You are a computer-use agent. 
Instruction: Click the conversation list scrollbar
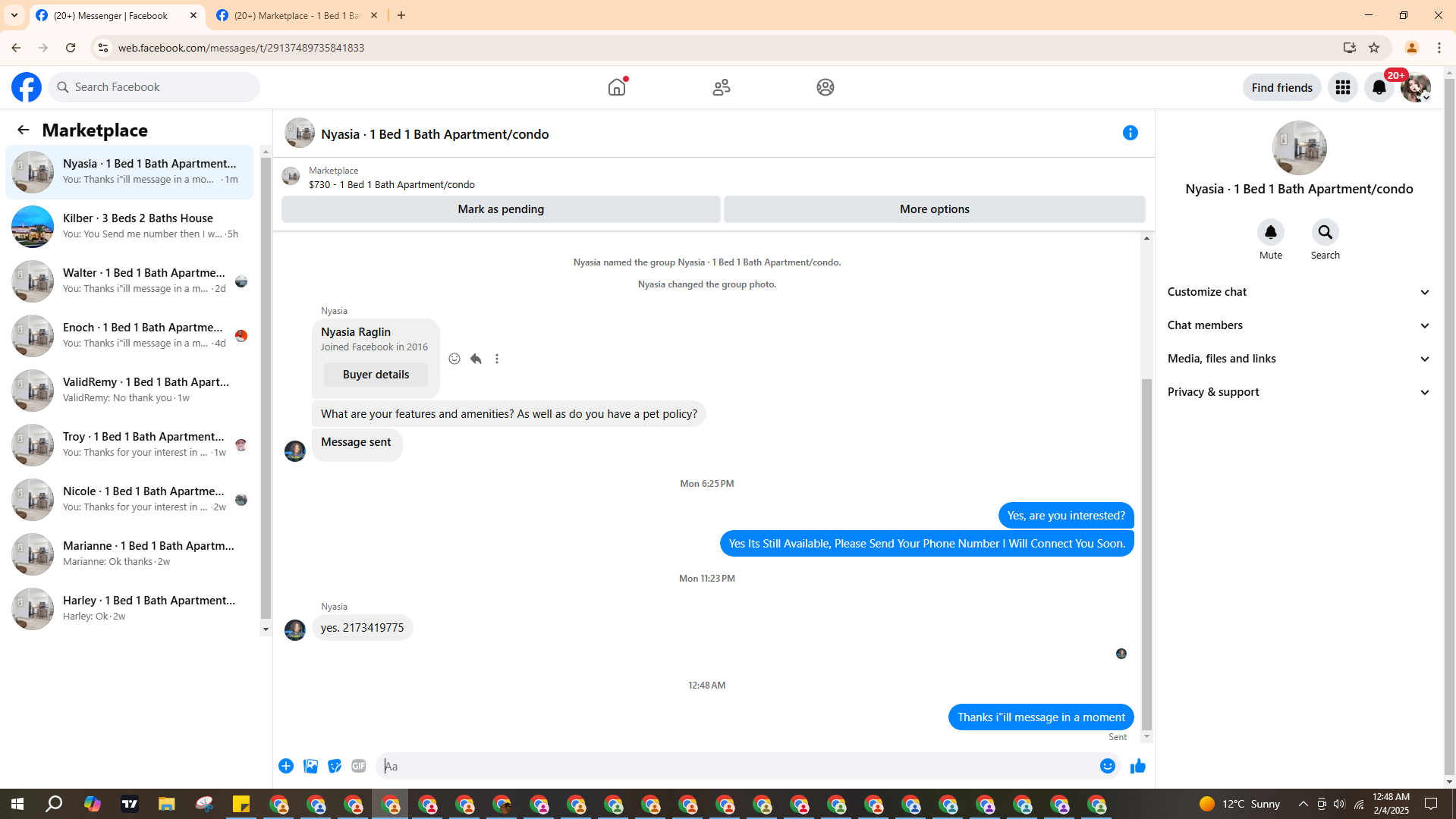[x=266, y=388]
